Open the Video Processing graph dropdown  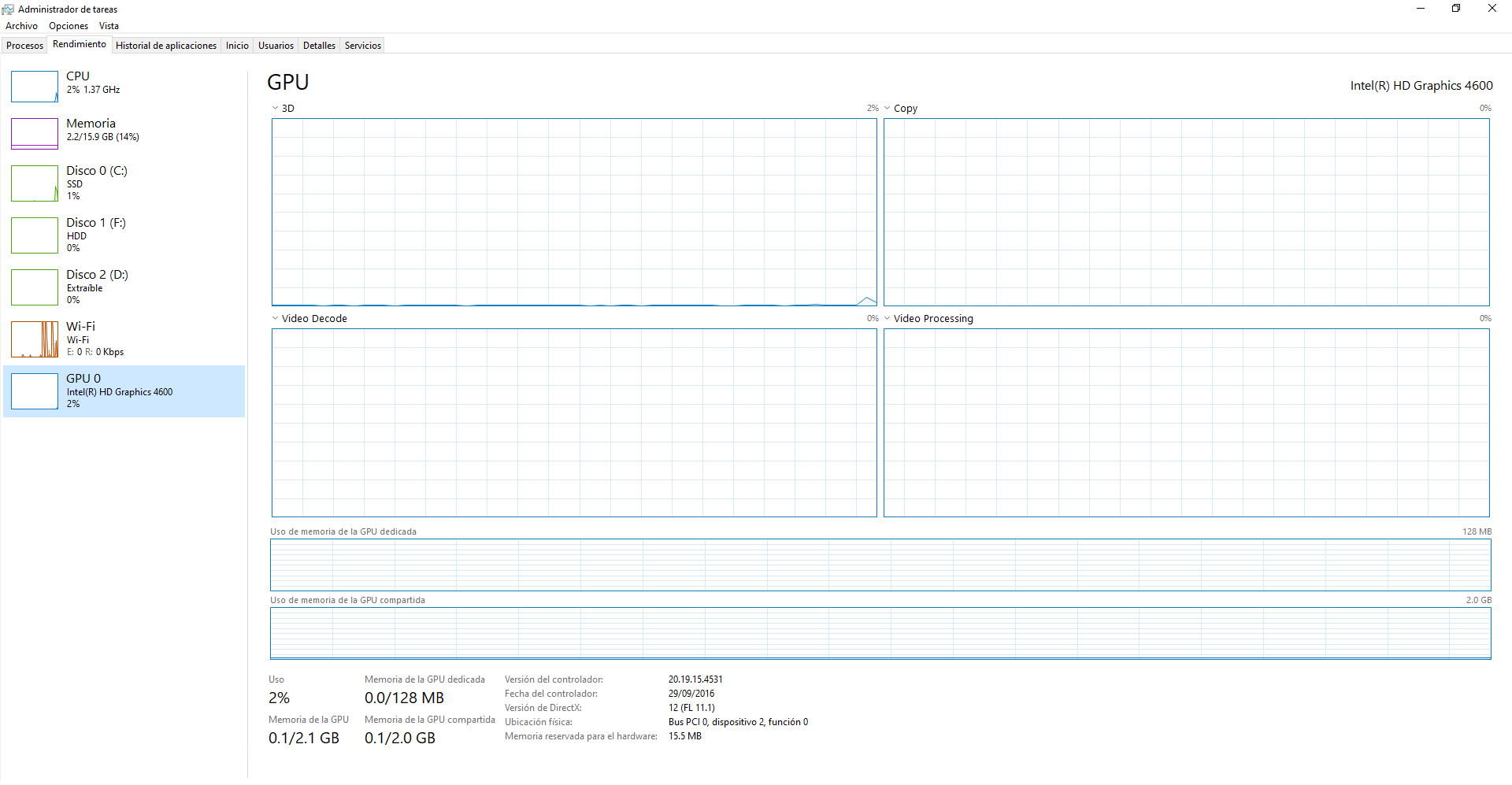(x=888, y=319)
